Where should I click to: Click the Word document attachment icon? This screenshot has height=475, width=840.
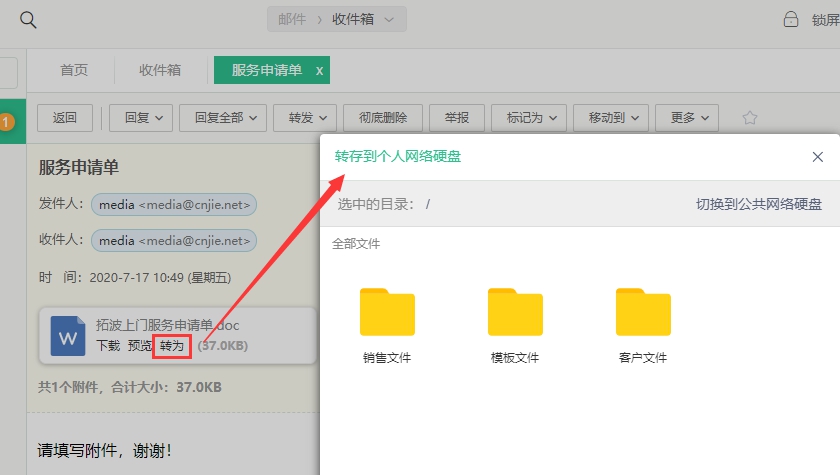pos(68,336)
